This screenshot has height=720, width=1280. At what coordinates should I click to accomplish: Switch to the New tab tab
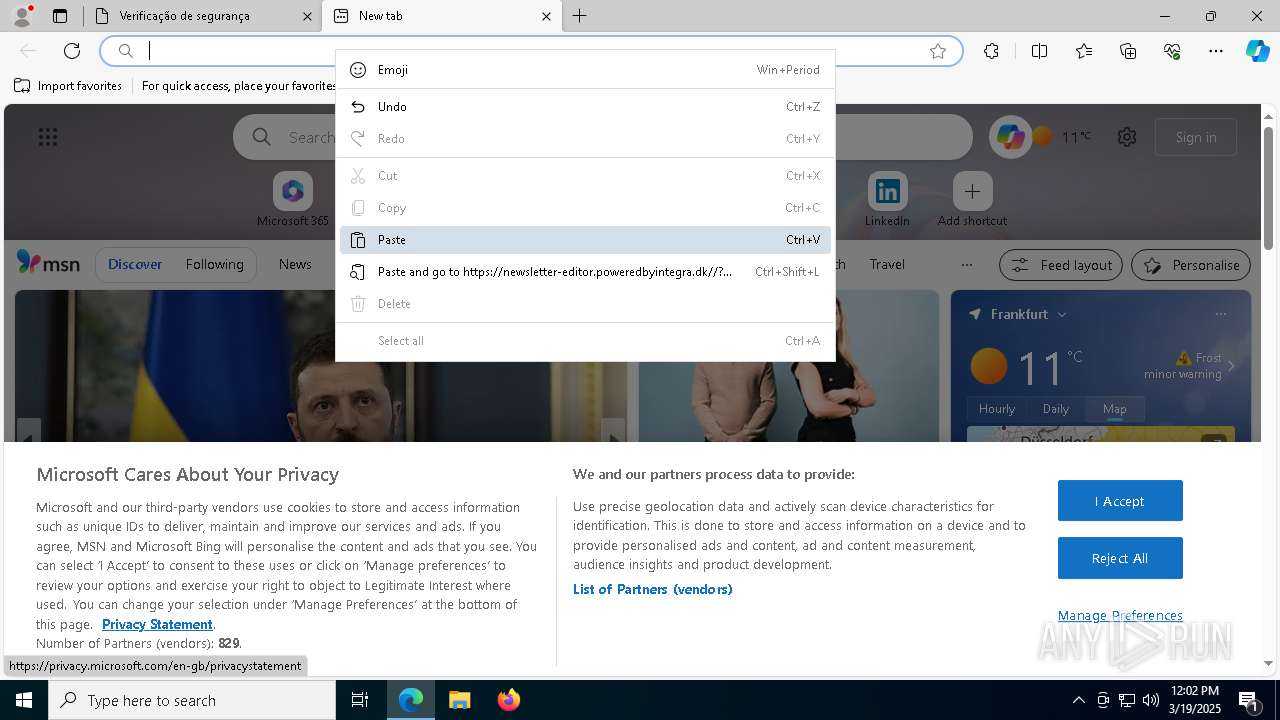441,16
